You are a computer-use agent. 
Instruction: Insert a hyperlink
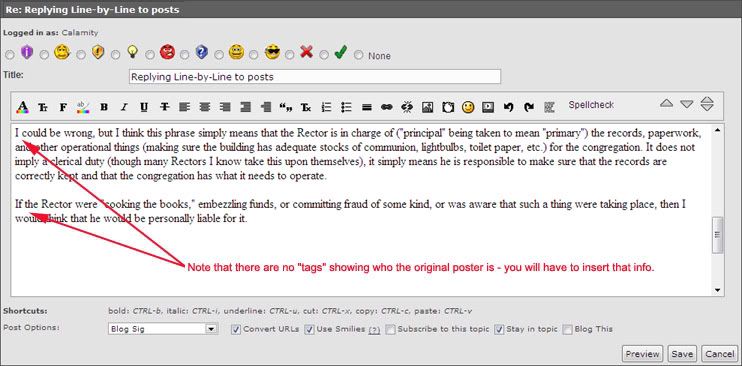pos(387,107)
